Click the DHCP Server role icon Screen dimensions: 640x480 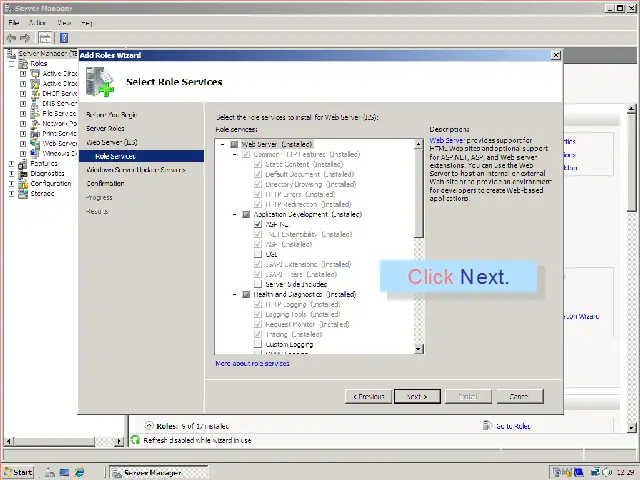point(36,93)
